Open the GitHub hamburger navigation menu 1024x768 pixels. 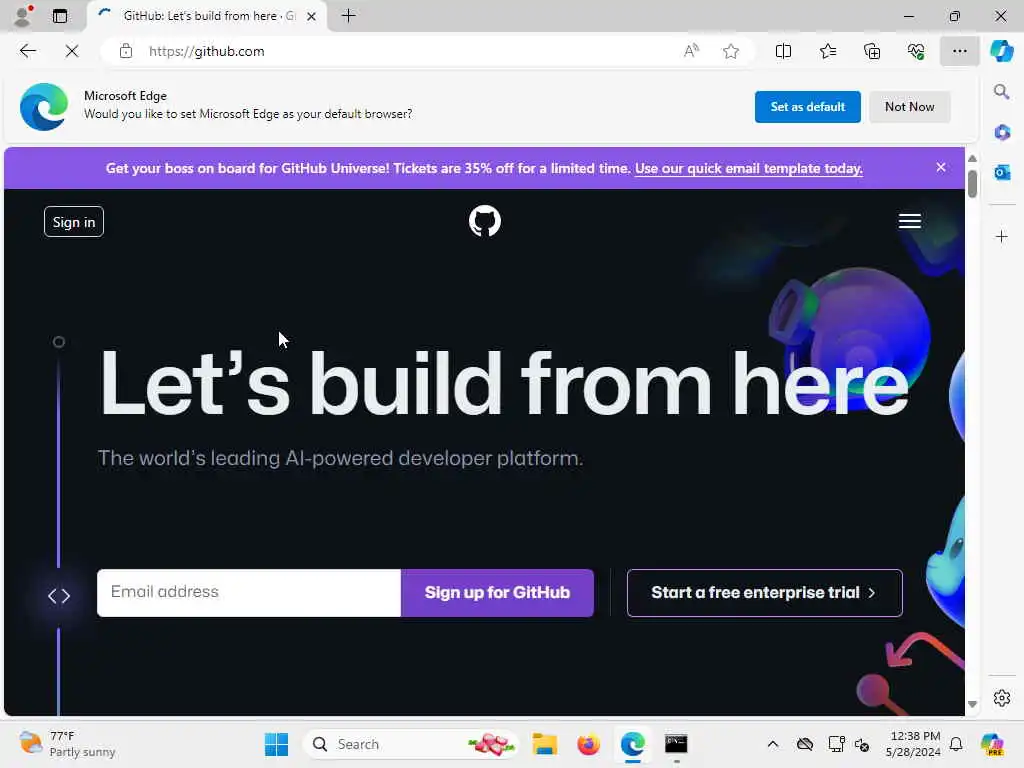tap(910, 221)
